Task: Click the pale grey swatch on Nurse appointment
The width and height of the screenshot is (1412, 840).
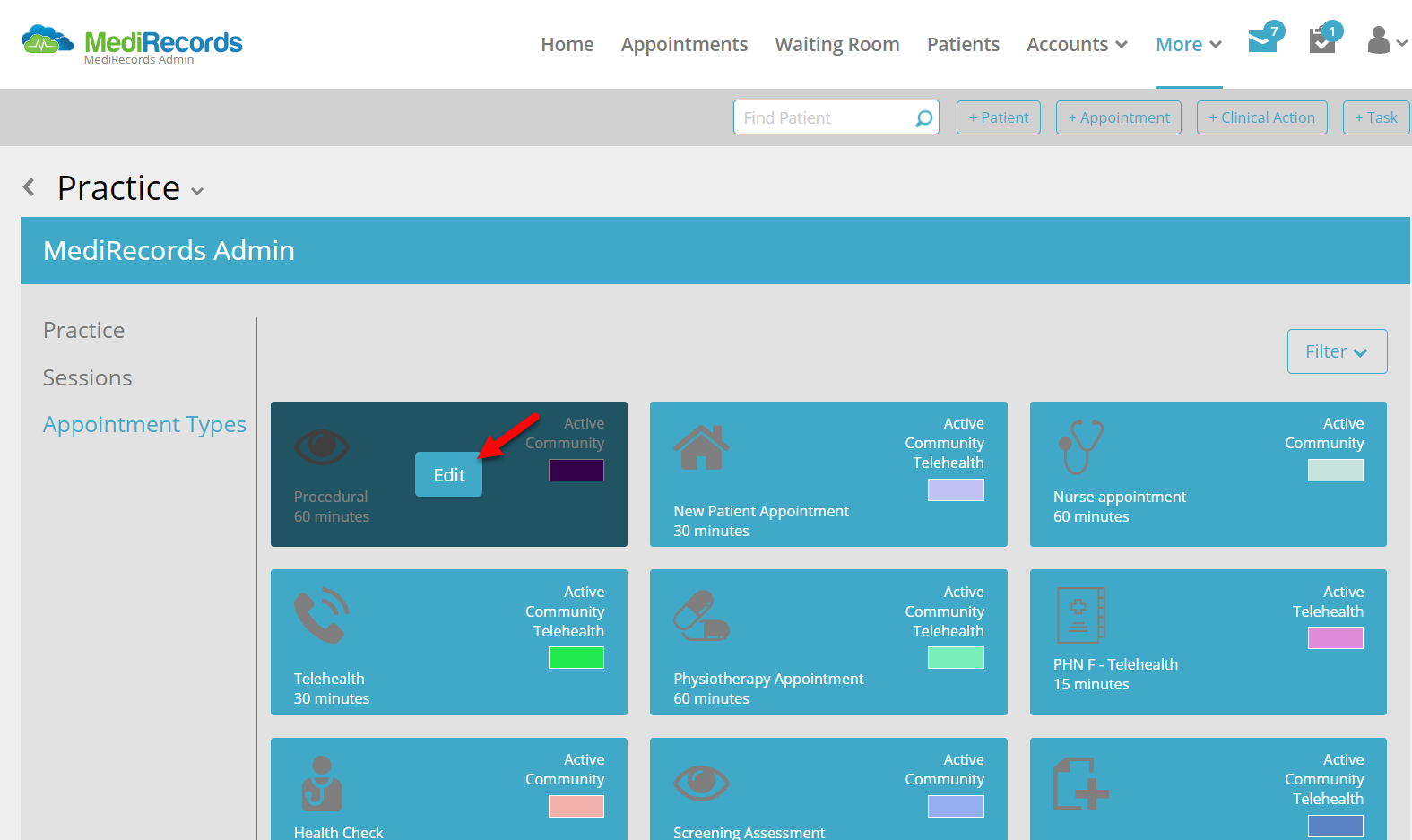Action: point(1336,470)
